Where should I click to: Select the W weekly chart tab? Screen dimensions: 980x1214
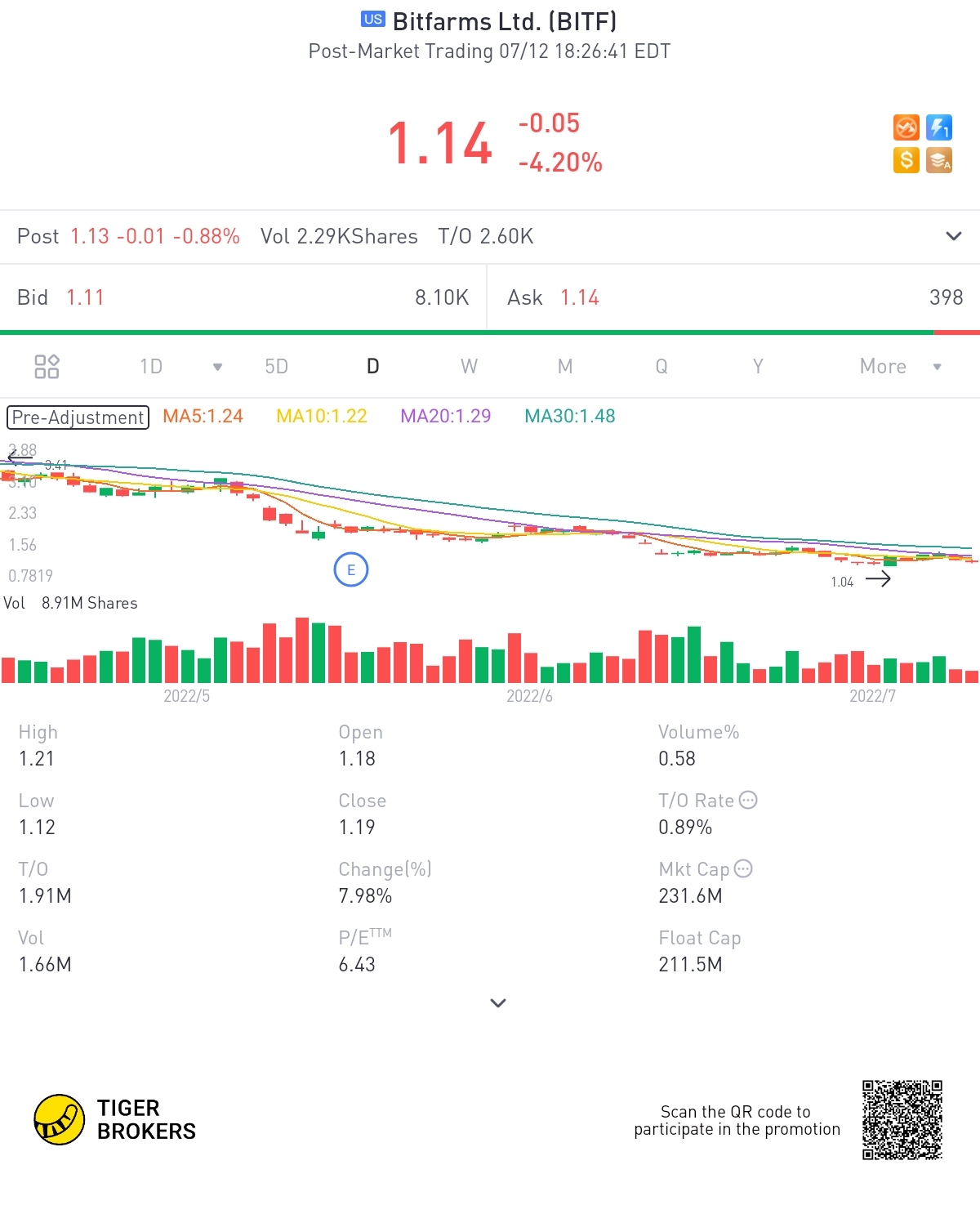click(469, 366)
